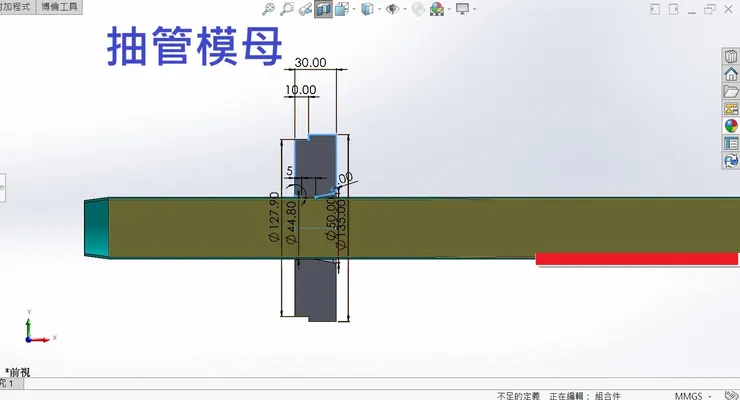Screen dimensions: 740x400
Task: Open the Appearances color ball tab
Action: tap(731, 126)
